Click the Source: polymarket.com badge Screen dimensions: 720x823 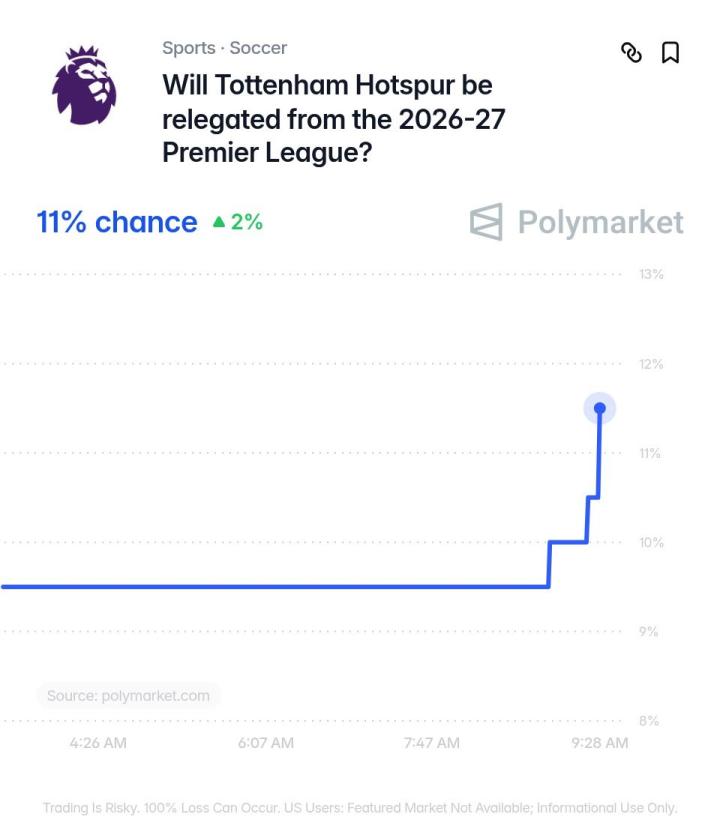point(128,696)
